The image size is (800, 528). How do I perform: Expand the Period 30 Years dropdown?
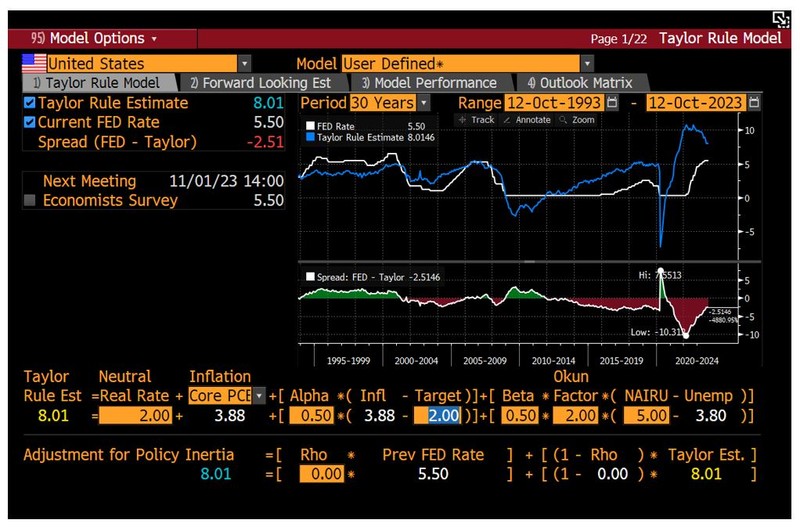coord(424,103)
